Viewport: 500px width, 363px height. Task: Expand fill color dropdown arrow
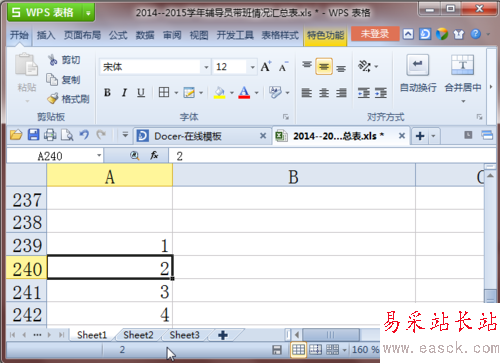click(x=231, y=93)
